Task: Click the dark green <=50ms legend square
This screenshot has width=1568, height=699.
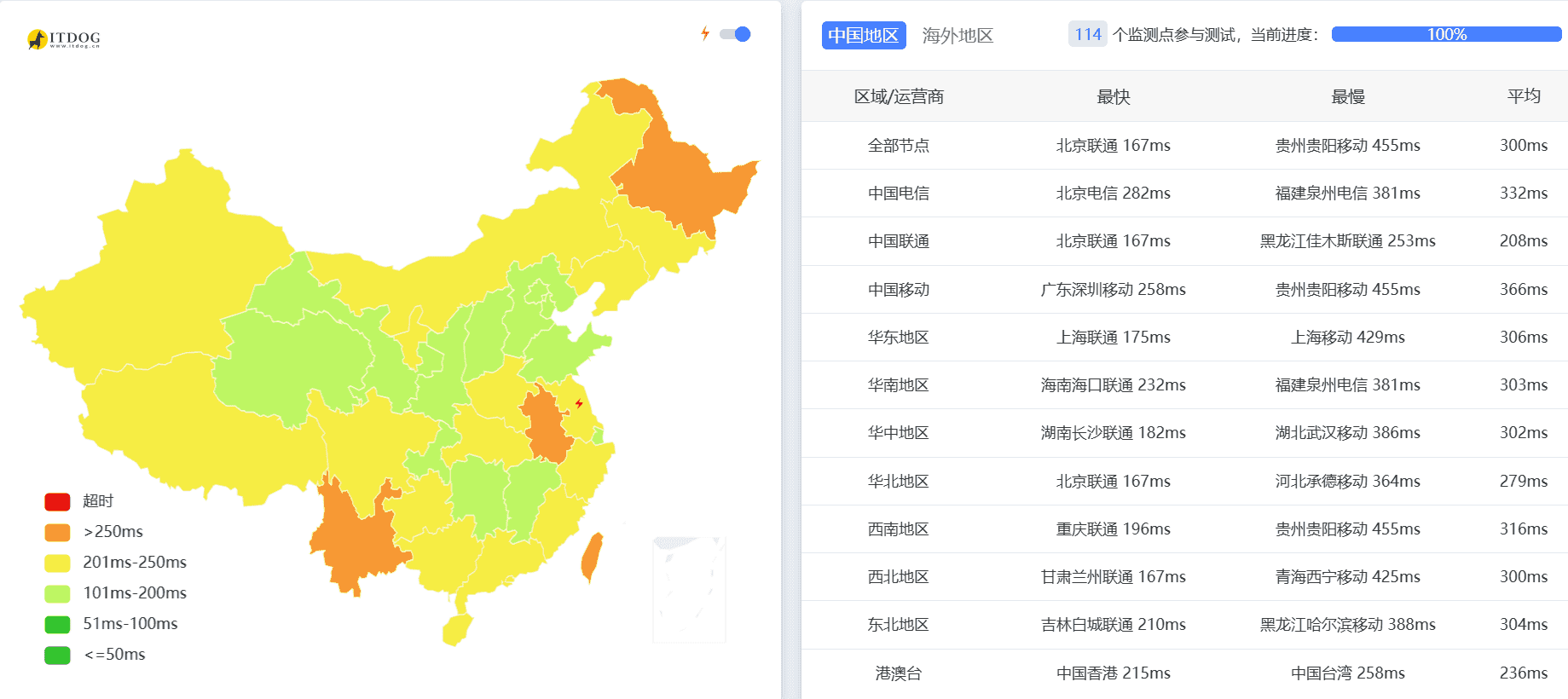Action: (56, 655)
